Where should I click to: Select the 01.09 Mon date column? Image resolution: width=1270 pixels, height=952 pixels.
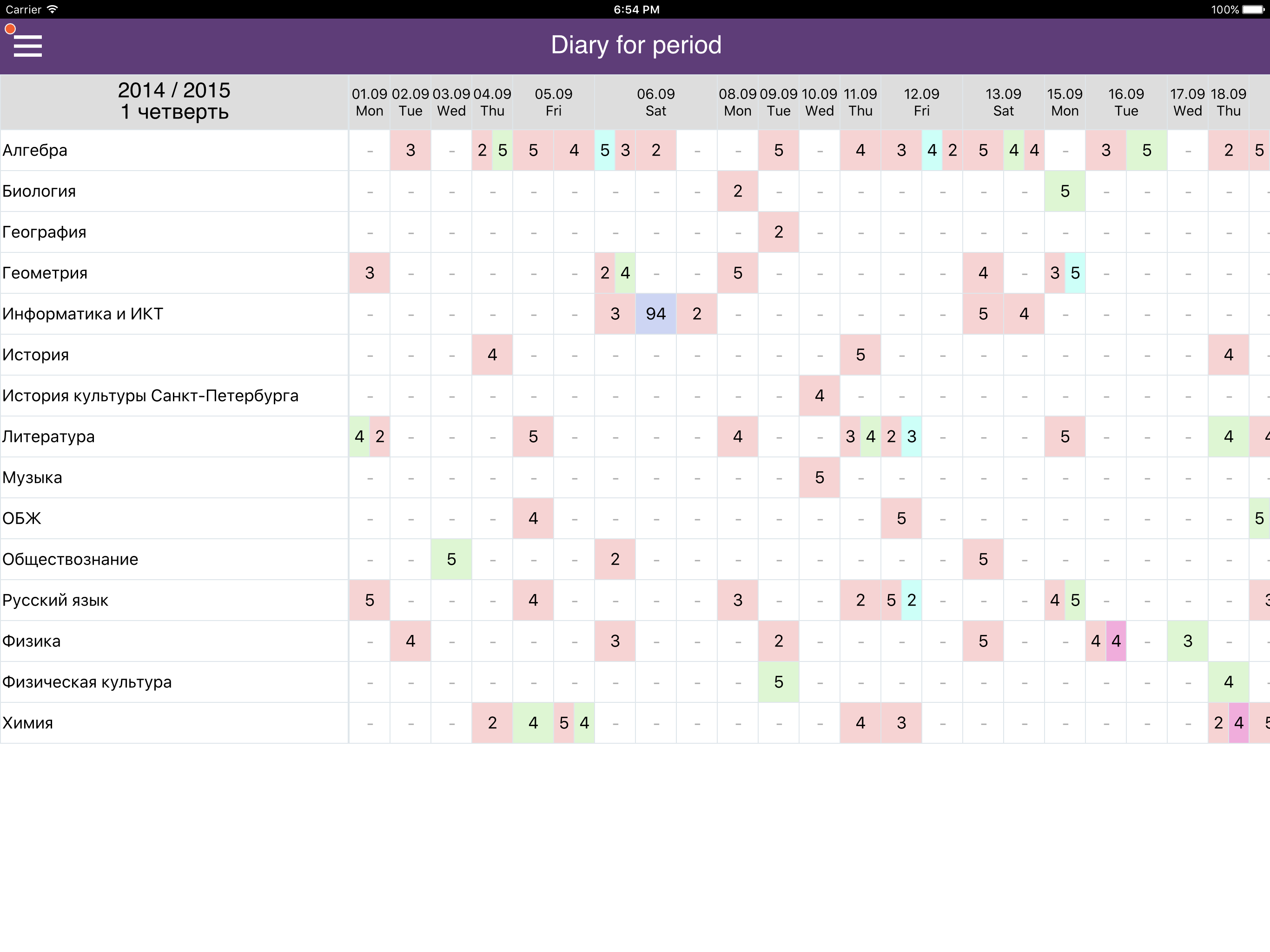369,102
